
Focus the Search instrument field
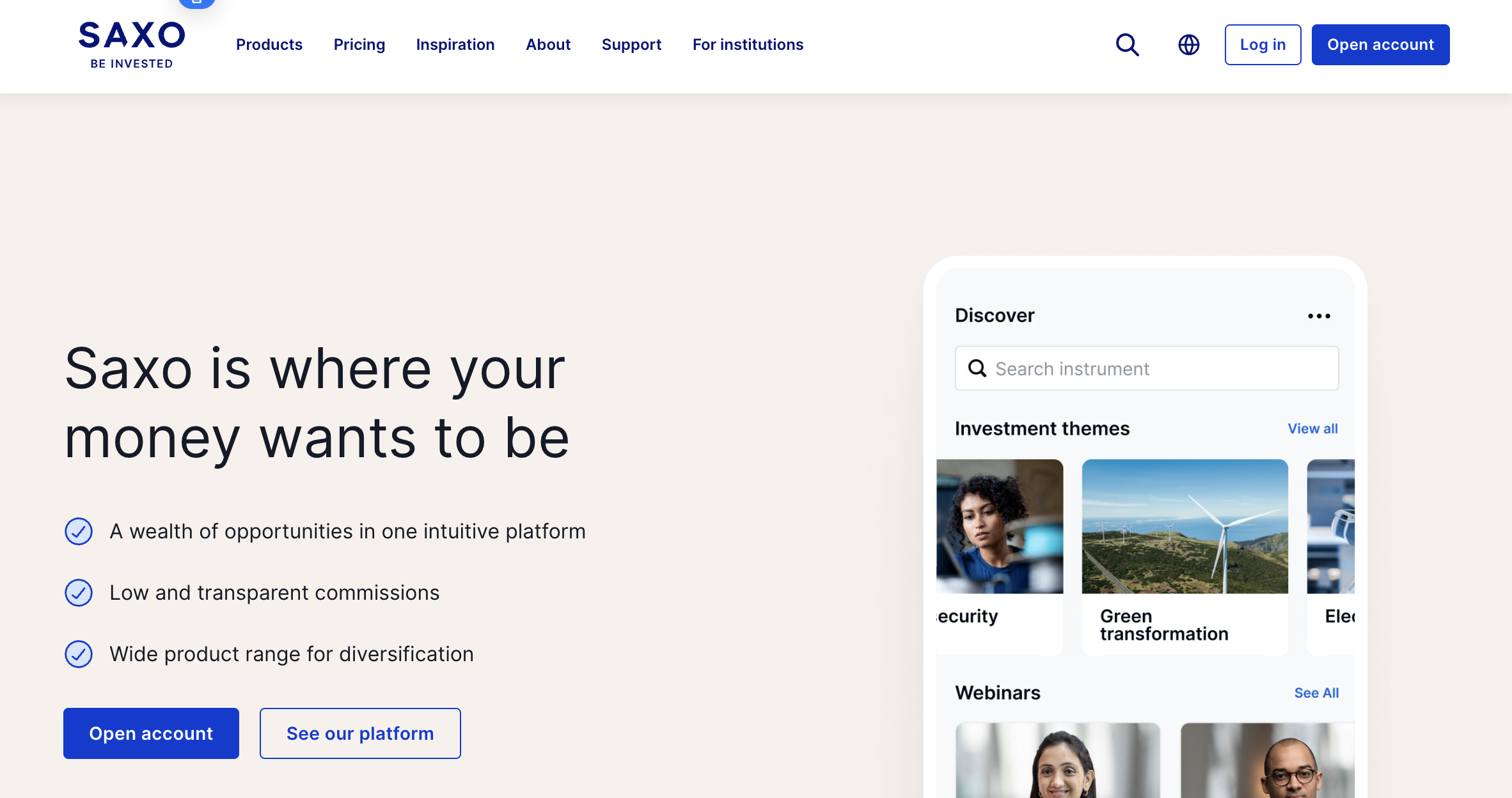tap(1147, 368)
